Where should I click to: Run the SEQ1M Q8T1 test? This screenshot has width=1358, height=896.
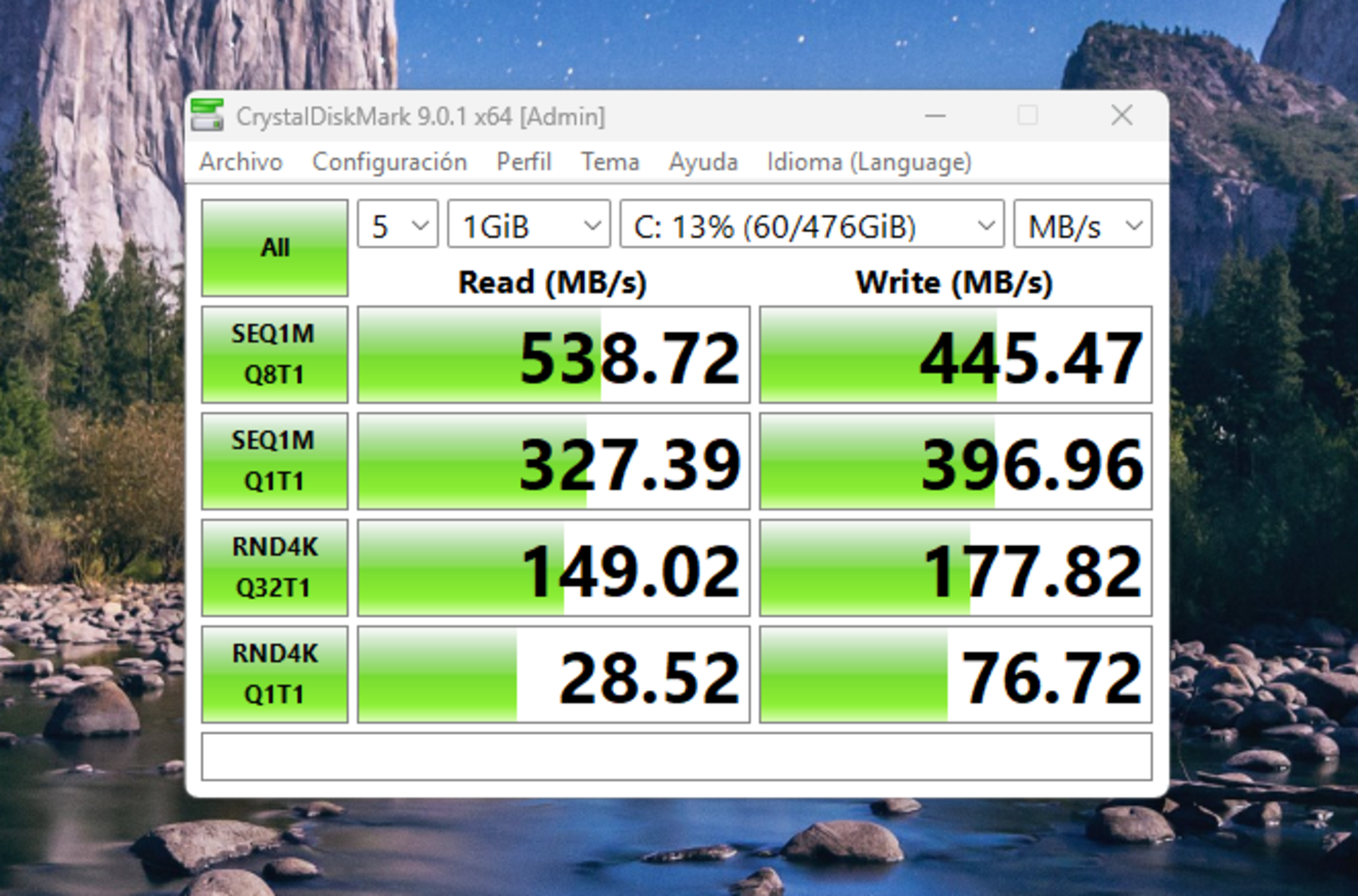pos(274,355)
